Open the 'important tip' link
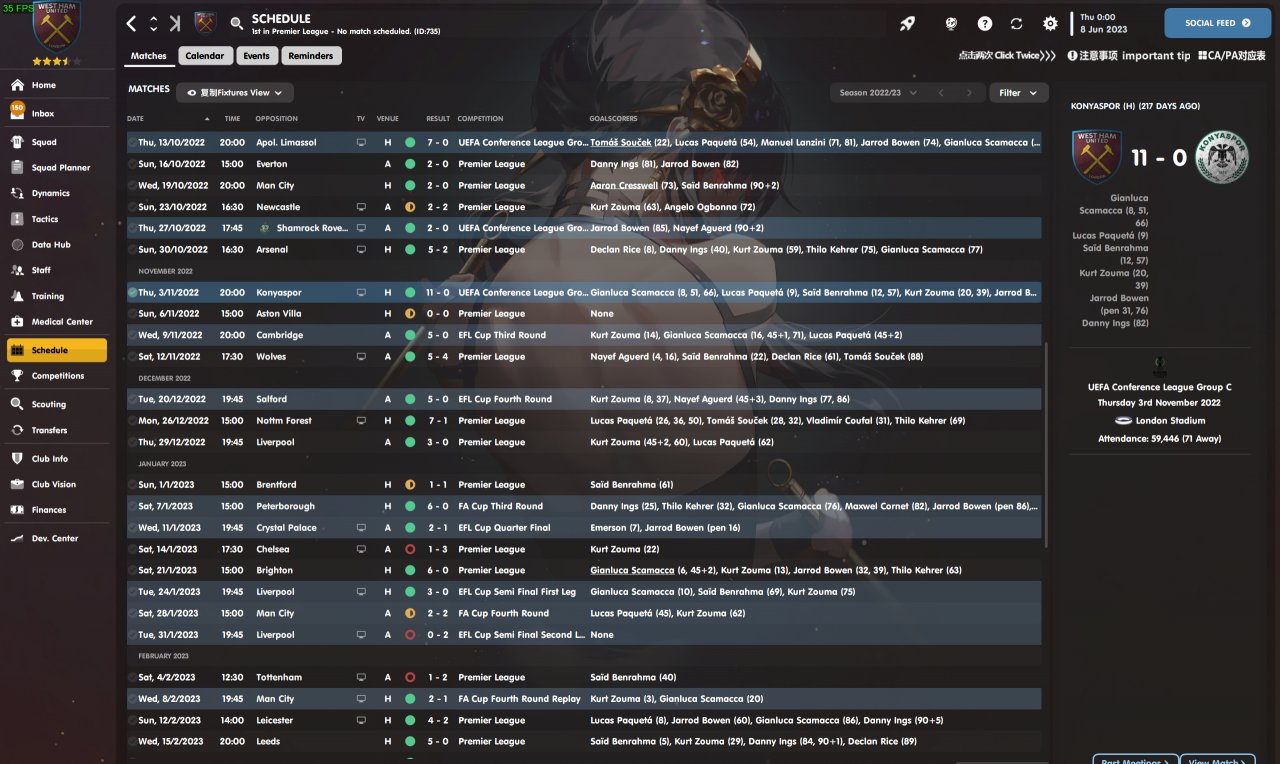Image resolution: width=1280 pixels, height=764 pixels. [x=1129, y=56]
